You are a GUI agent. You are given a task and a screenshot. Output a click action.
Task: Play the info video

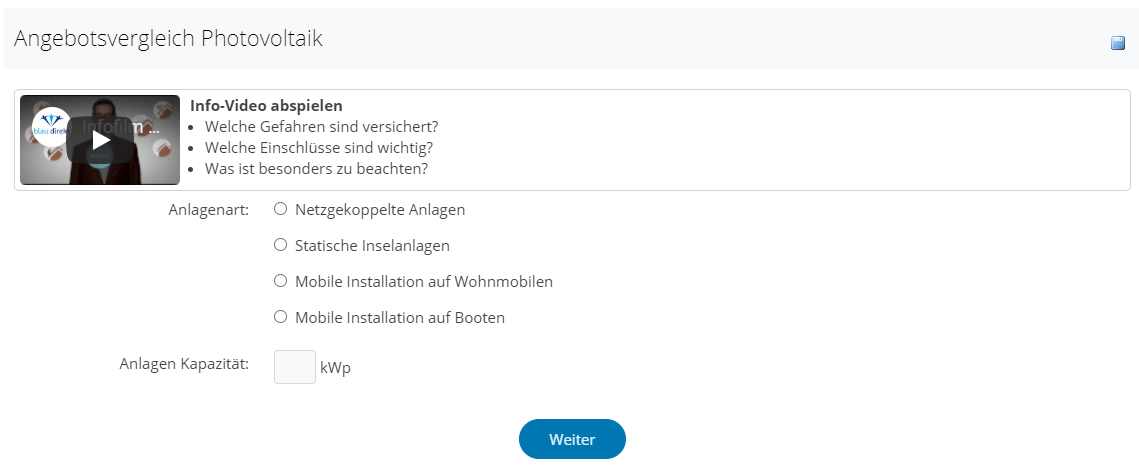click(100, 140)
